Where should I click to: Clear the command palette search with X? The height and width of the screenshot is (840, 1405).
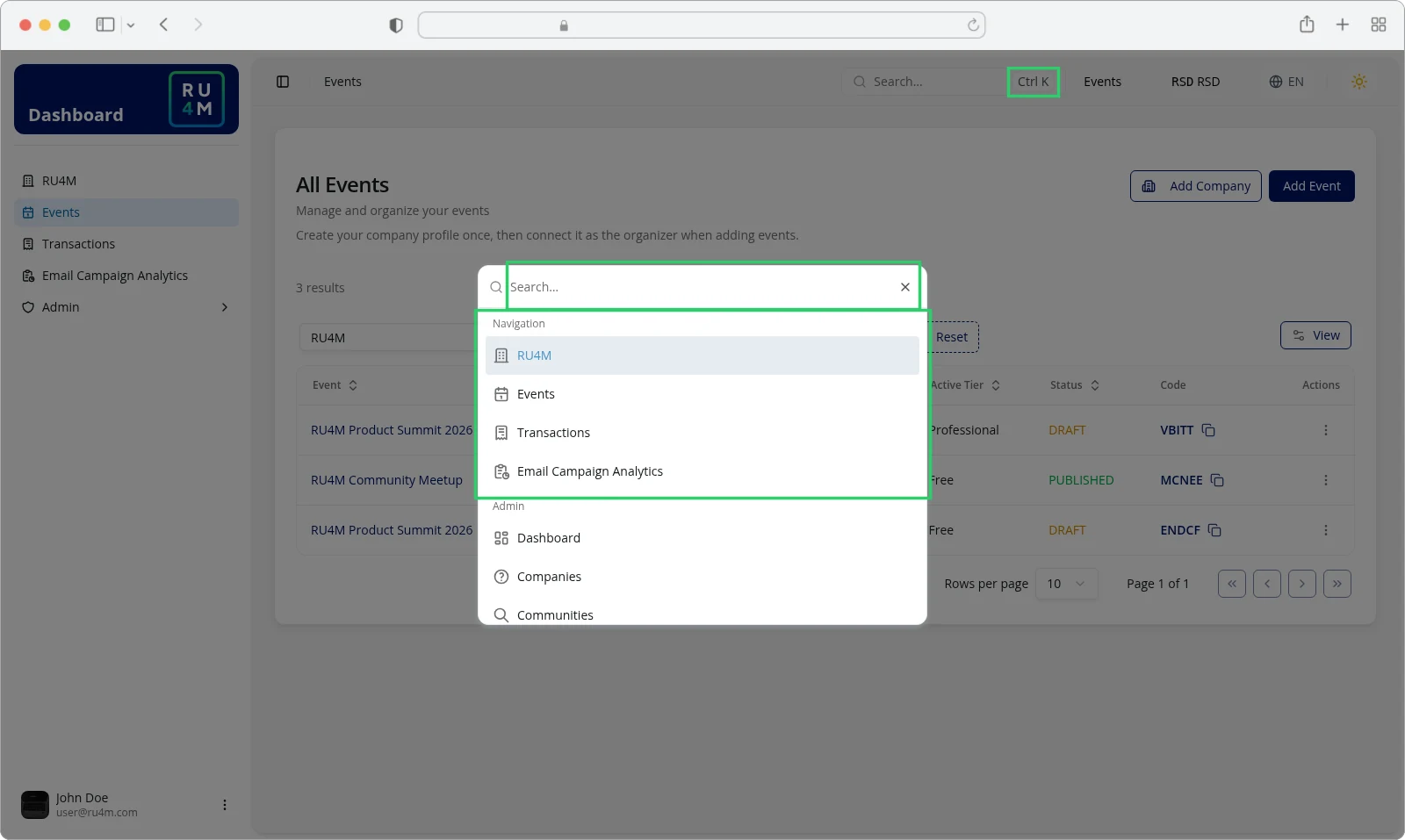pos(905,287)
